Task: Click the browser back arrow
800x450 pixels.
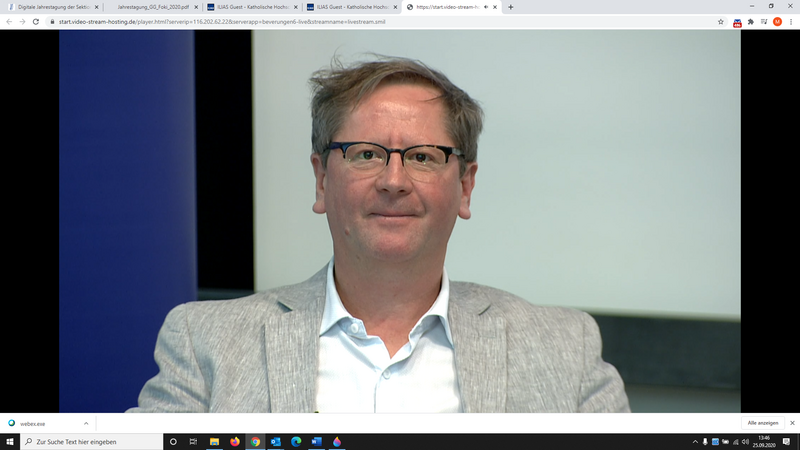Action: [9, 21]
